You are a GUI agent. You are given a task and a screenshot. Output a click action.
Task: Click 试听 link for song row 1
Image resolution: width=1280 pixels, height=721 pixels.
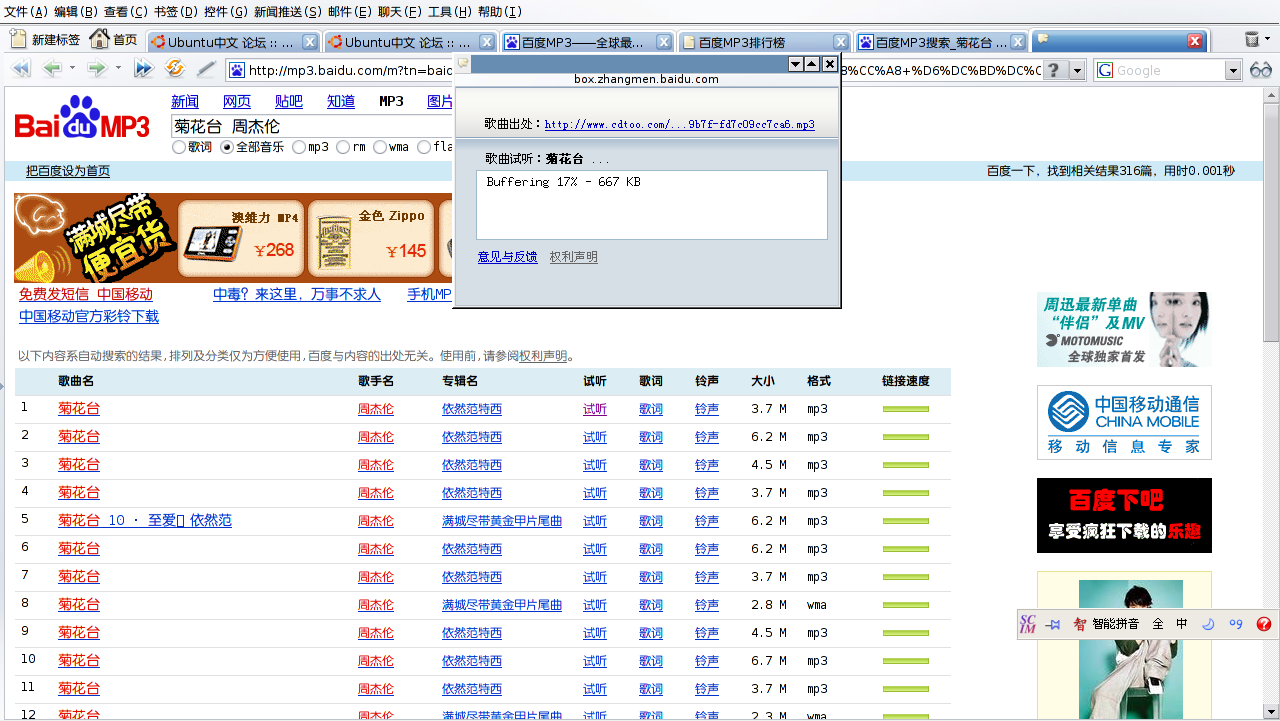click(x=595, y=409)
